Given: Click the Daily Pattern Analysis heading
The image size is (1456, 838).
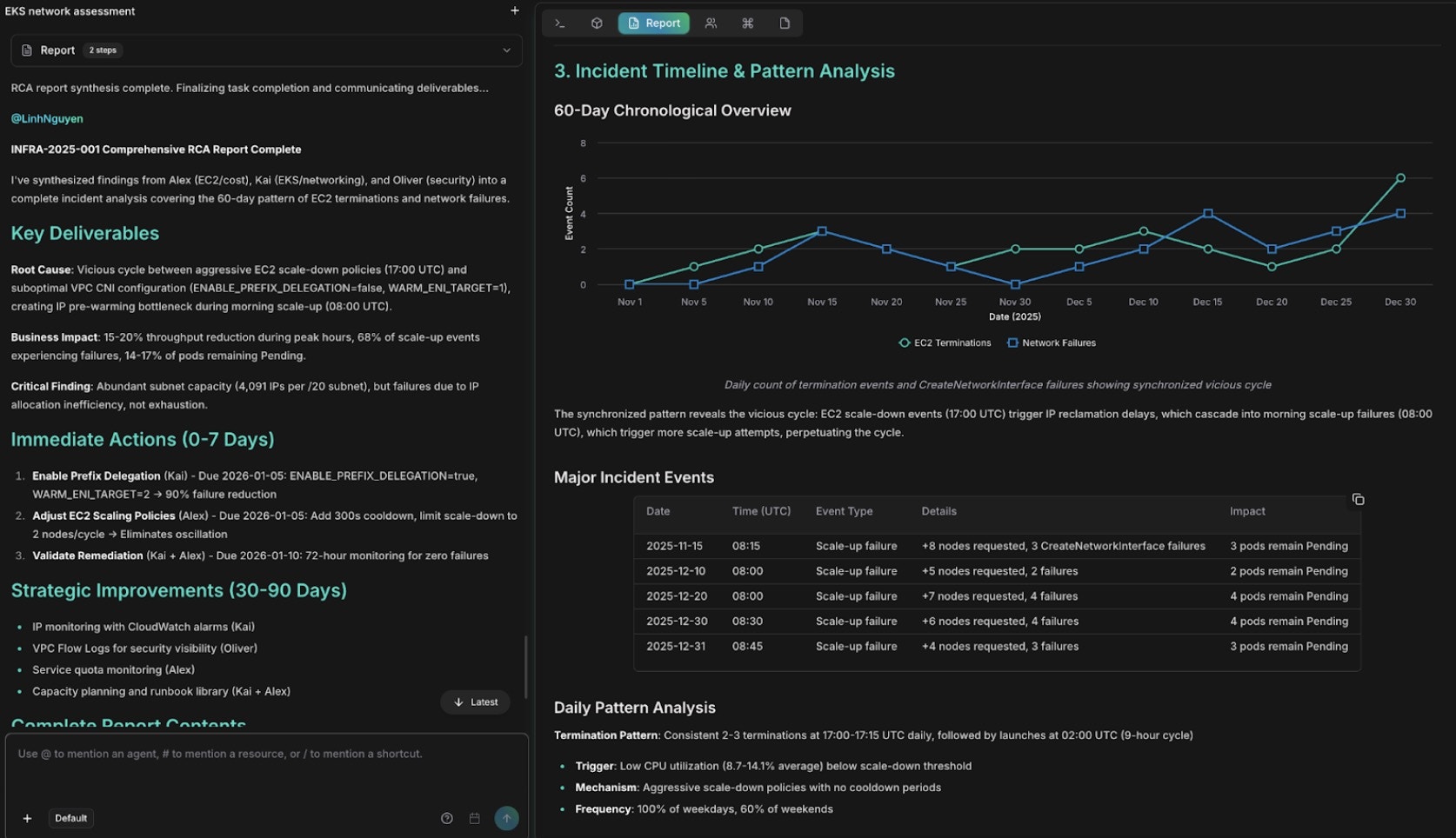Looking at the screenshot, I should click(635, 708).
